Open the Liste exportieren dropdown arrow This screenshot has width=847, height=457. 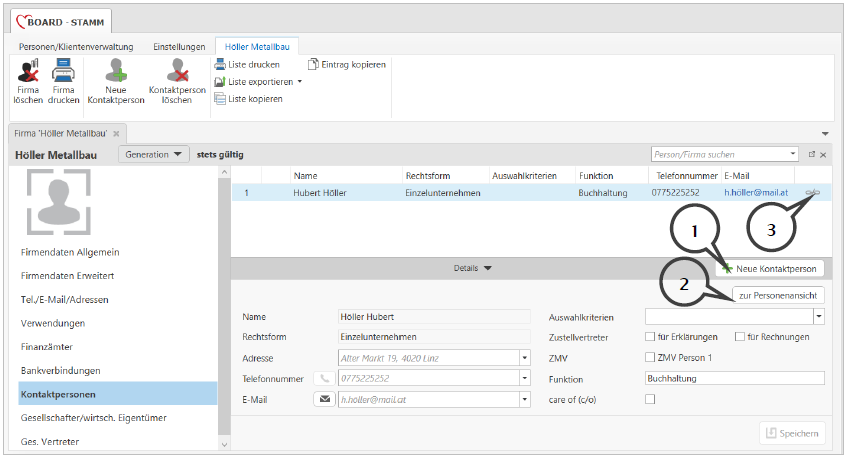point(299,82)
